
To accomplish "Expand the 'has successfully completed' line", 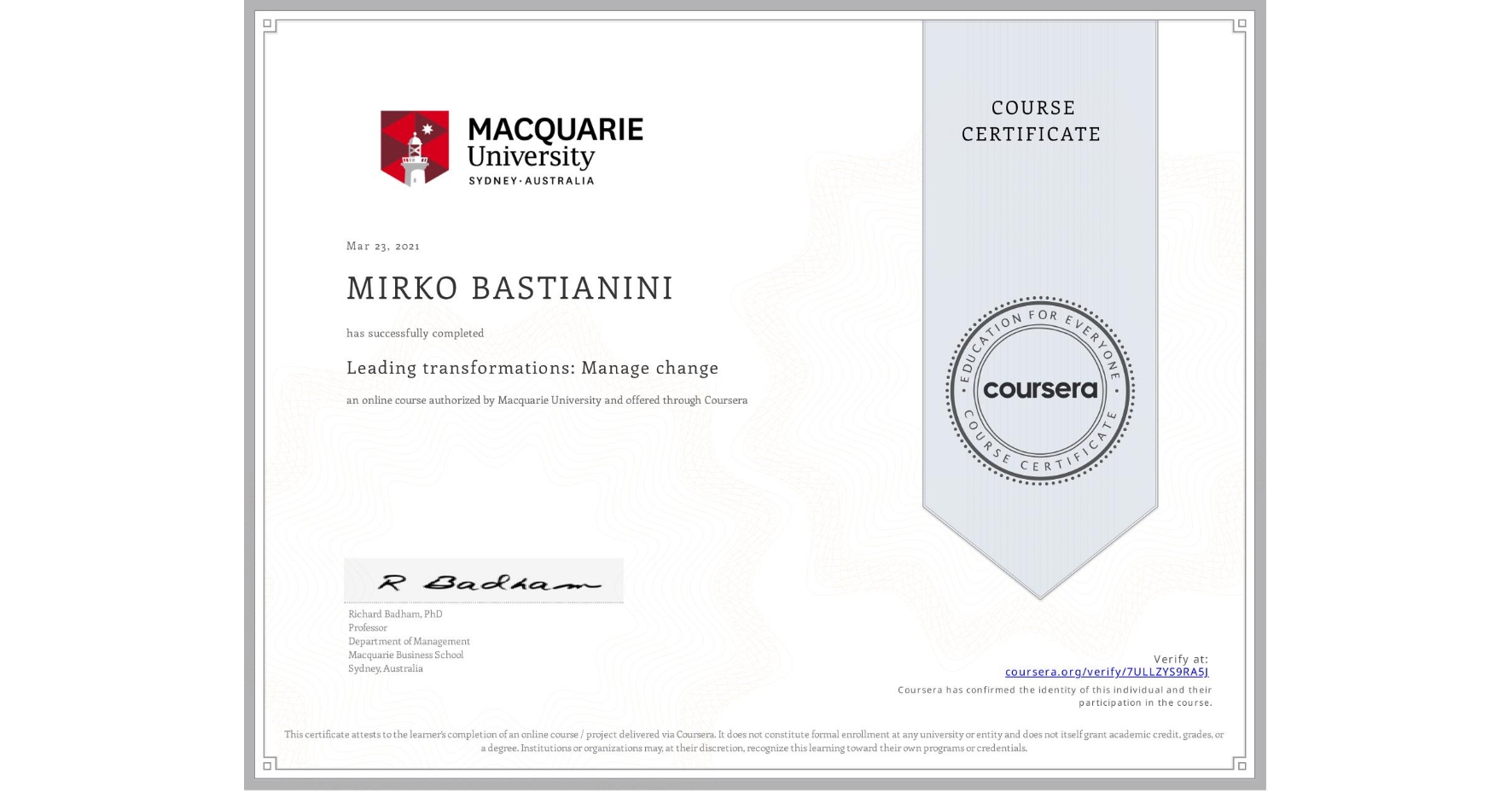I will coord(415,333).
